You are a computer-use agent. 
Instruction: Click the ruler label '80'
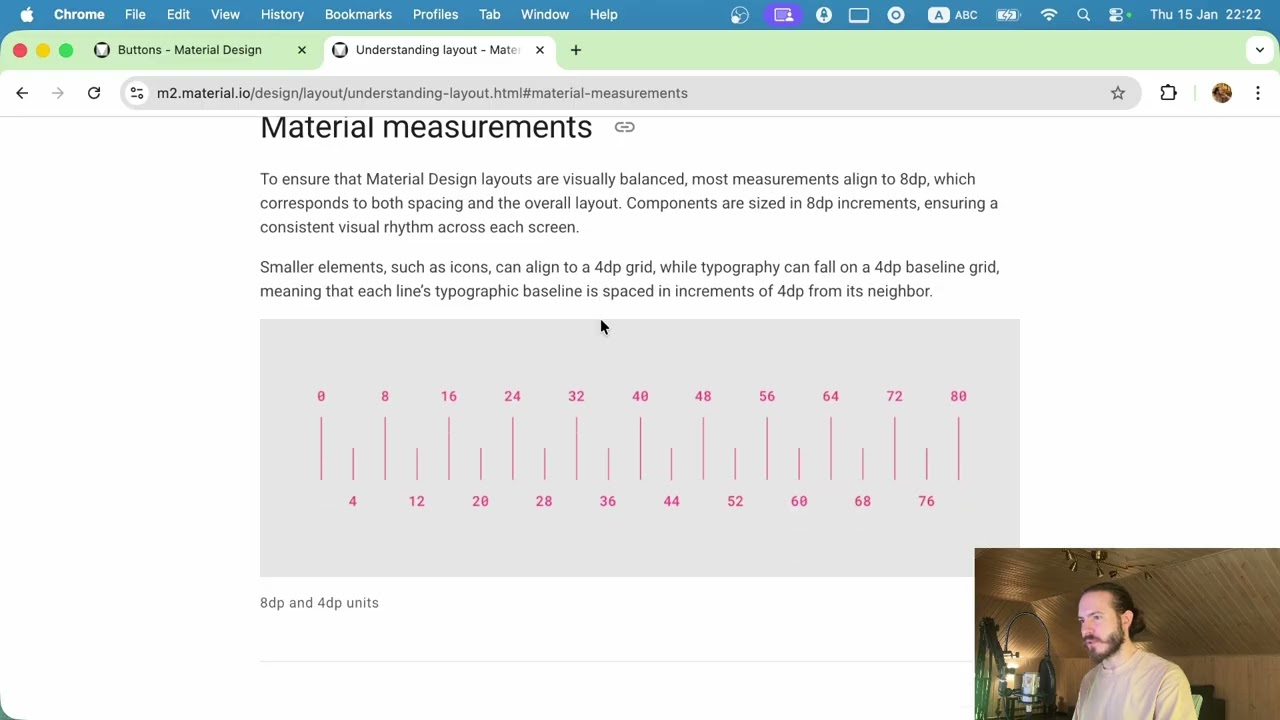(958, 396)
